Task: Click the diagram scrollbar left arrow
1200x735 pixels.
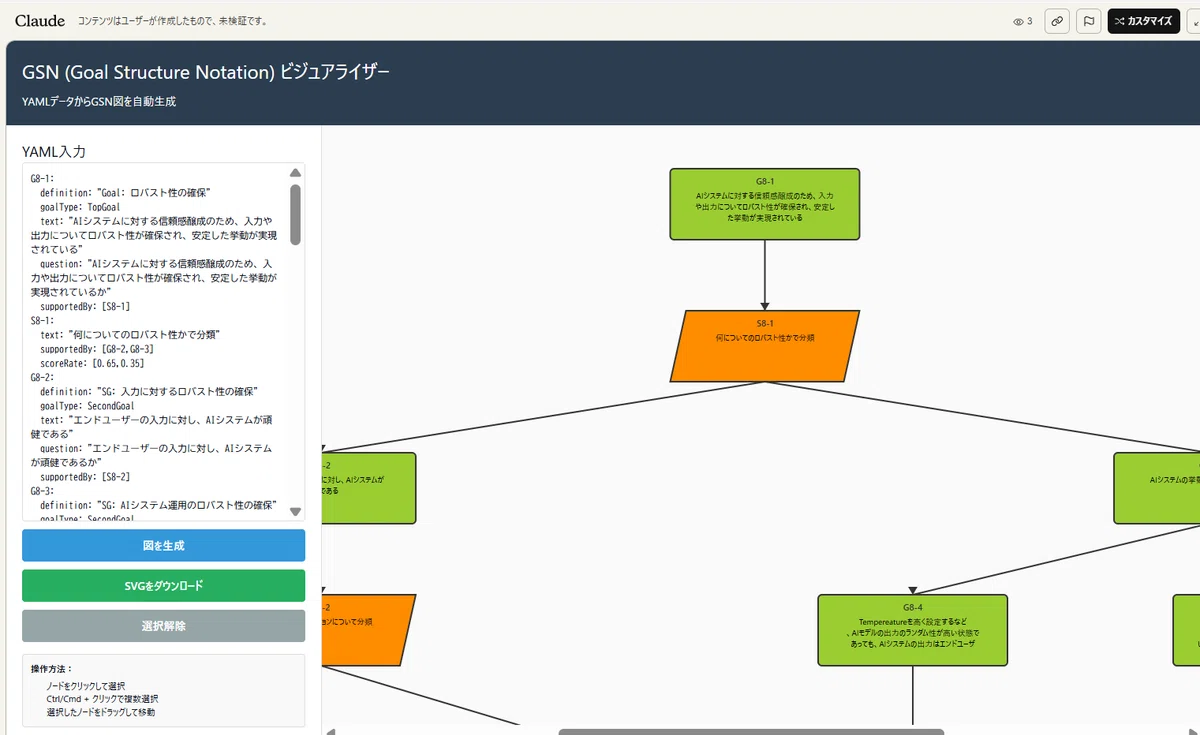Action: click(331, 731)
